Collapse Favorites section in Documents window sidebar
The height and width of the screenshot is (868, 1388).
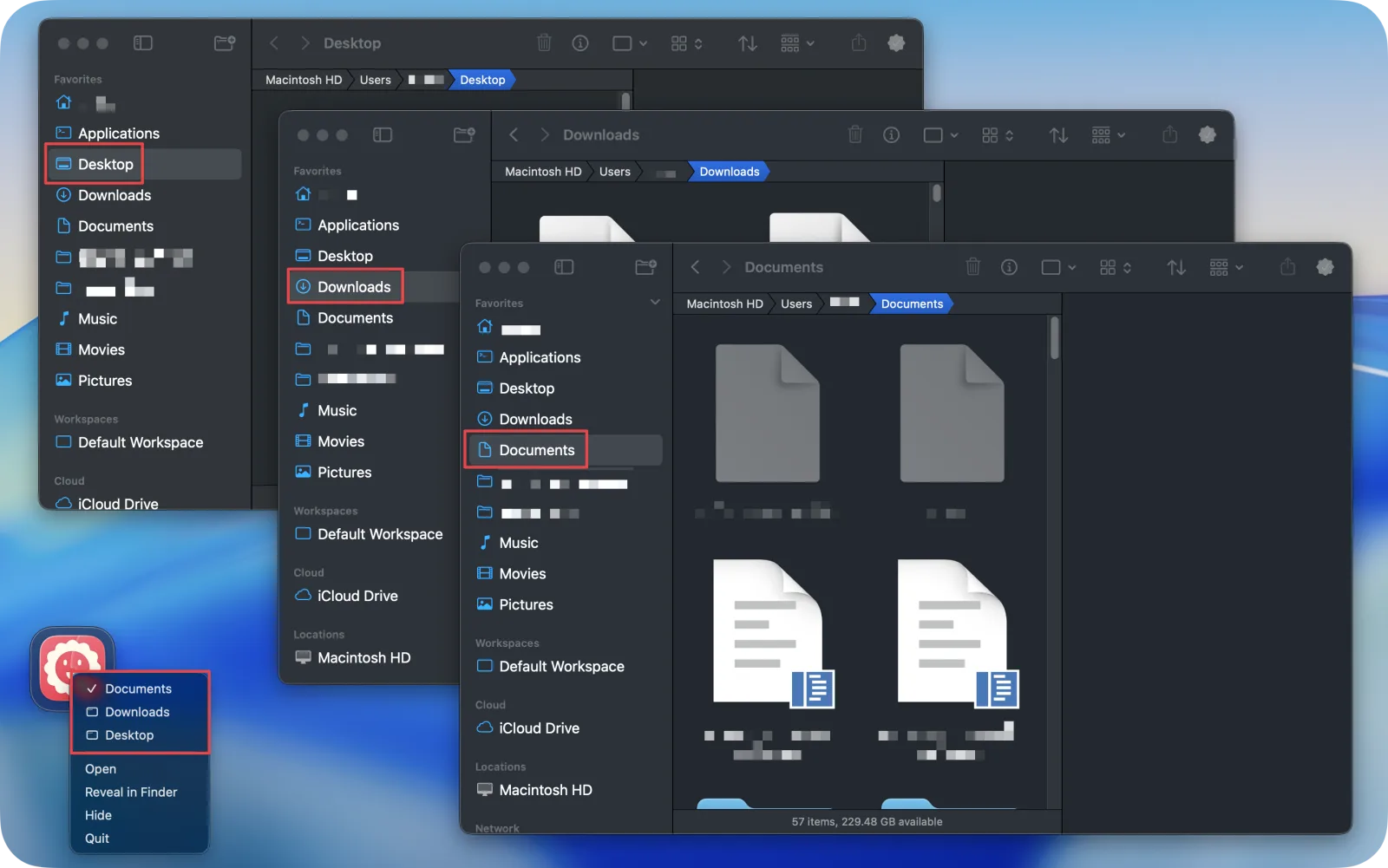click(x=655, y=303)
